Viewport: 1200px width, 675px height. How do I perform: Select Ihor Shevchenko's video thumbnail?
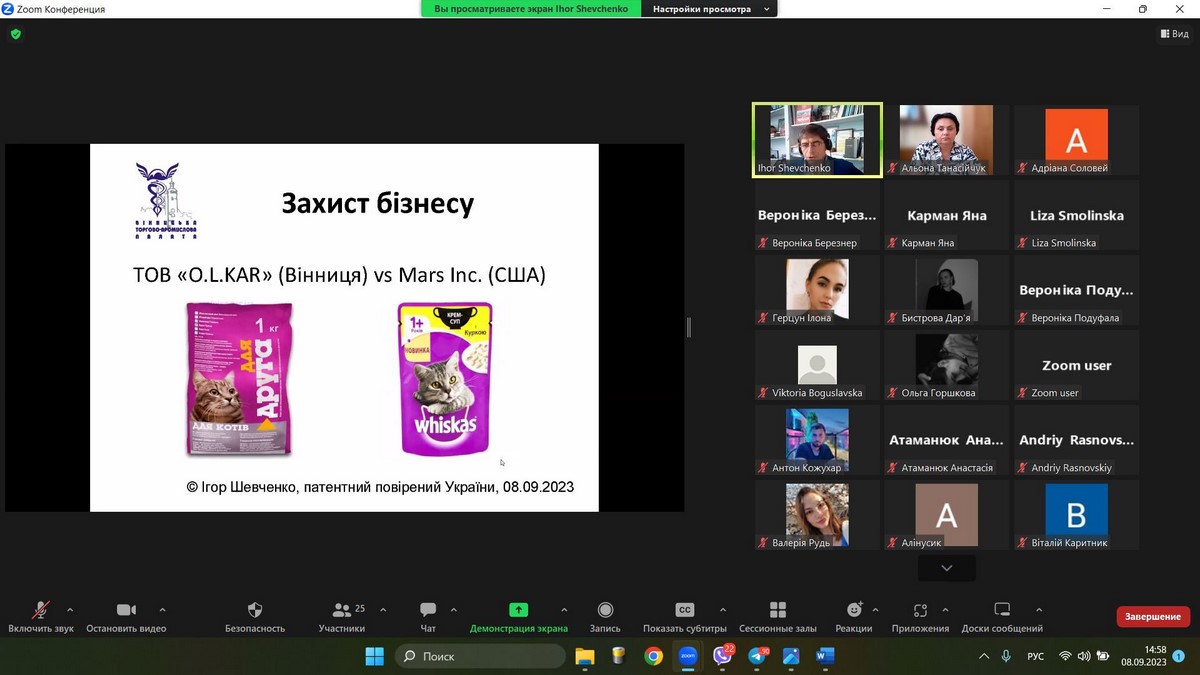[x=817, y=140]
